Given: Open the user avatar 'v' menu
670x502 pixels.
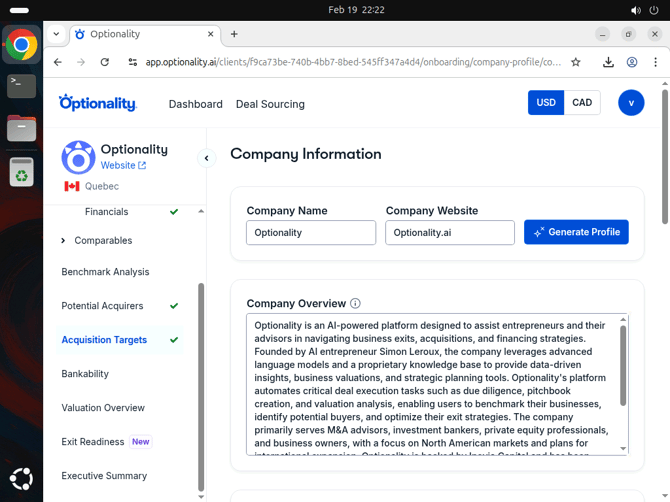Looking at the screenshot, I should [x=631, y=103].
